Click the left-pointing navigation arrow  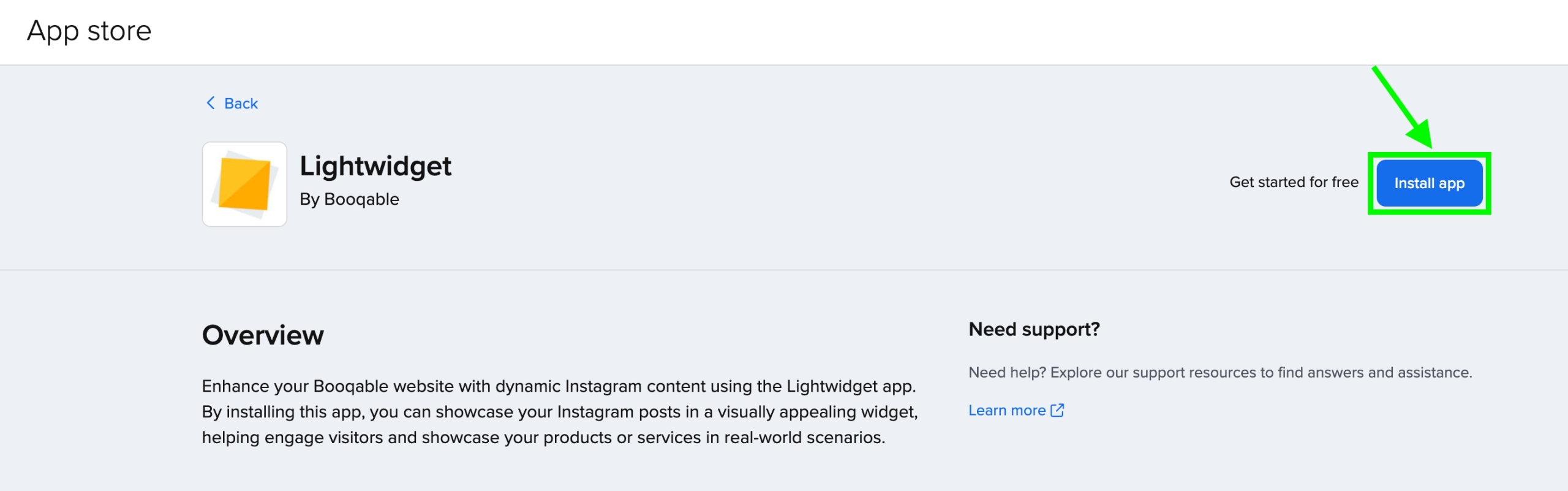pyautogui.click(x=211, y=103)
